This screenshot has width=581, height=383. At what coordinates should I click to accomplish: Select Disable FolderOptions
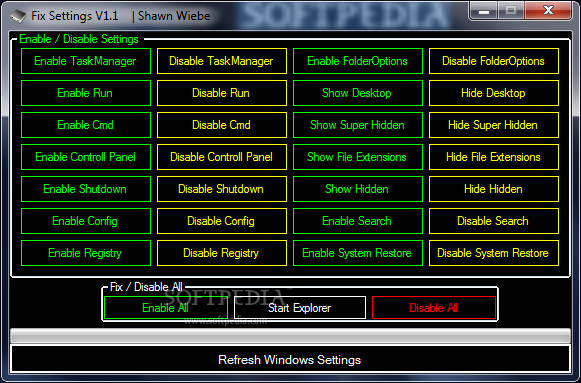coord(494,61)
